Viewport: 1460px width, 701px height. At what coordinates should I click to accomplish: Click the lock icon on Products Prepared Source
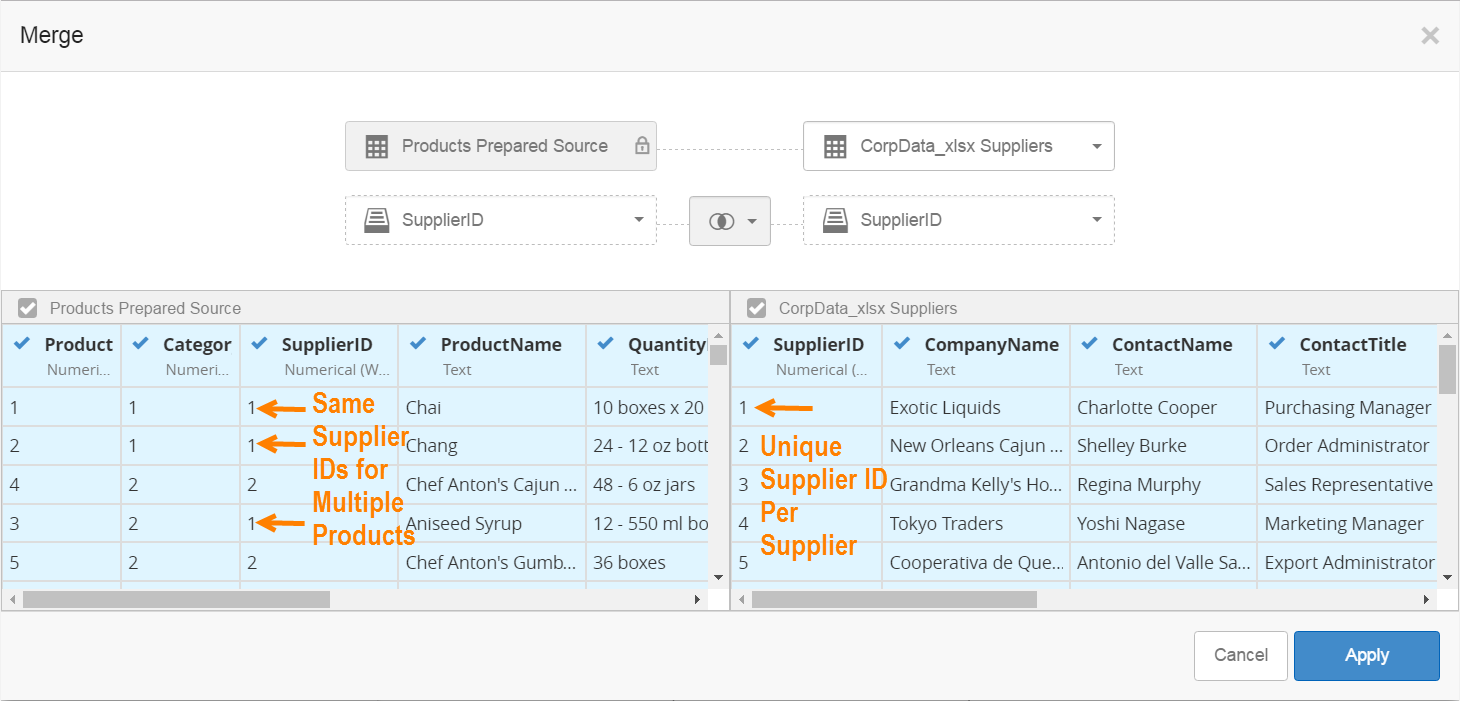pyautogui.click(x=642, y=146)
